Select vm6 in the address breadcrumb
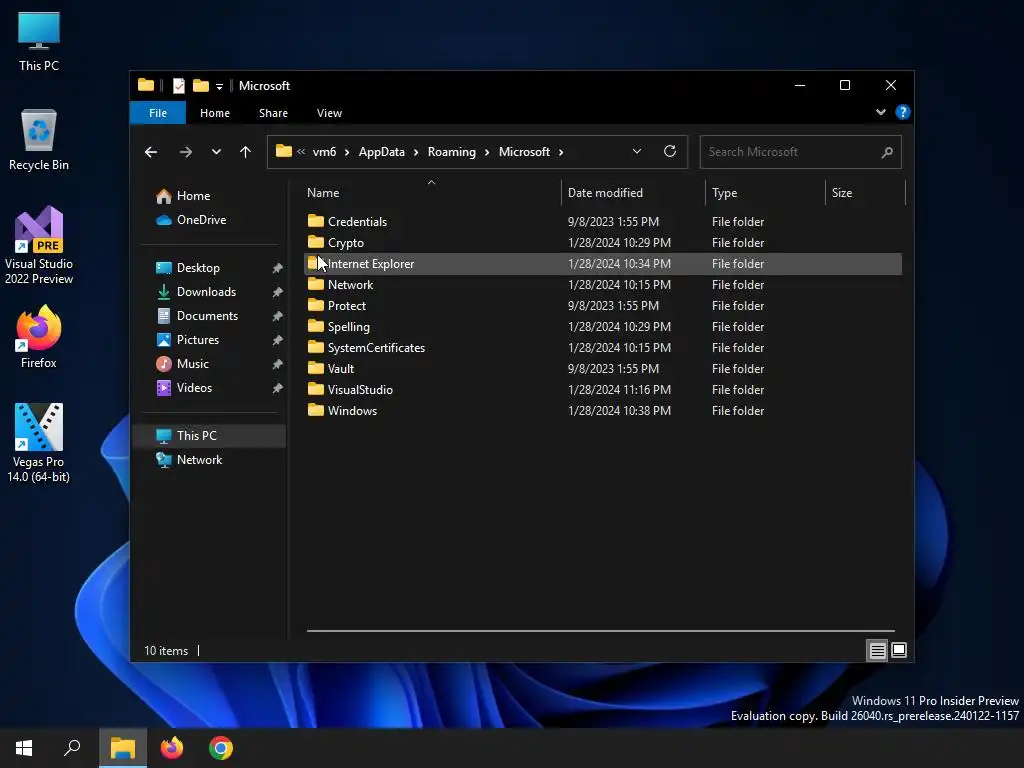 325,152
